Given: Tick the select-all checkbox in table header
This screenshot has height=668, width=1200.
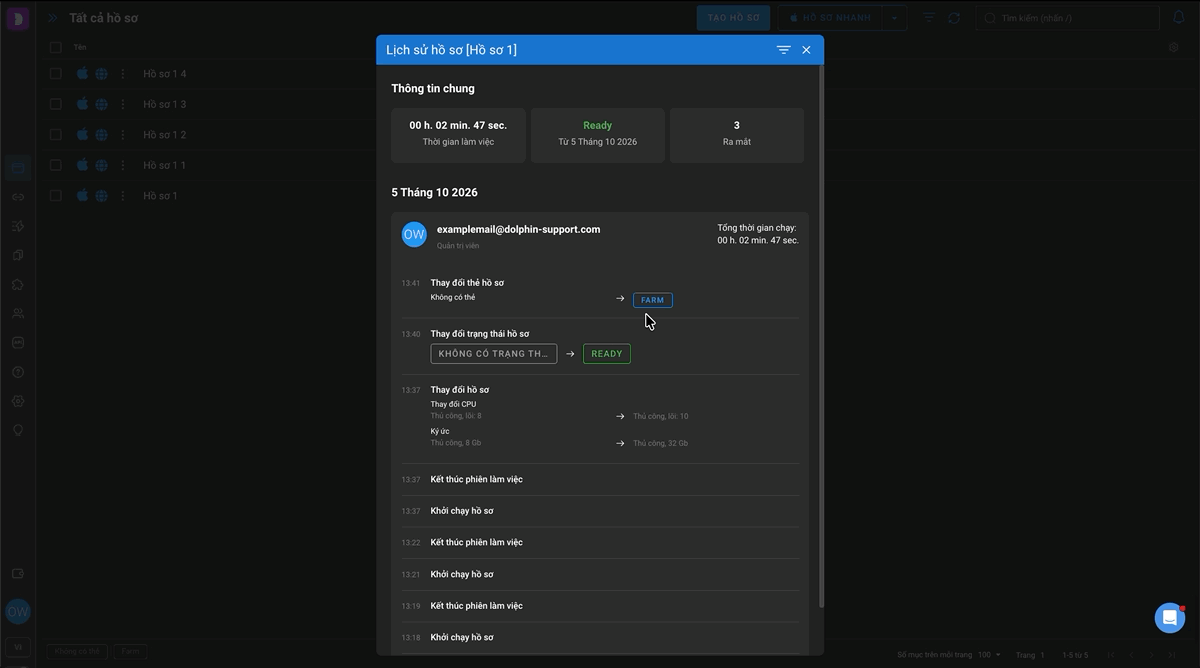Looking at the screenshot, I should click(x=56, y=47).
